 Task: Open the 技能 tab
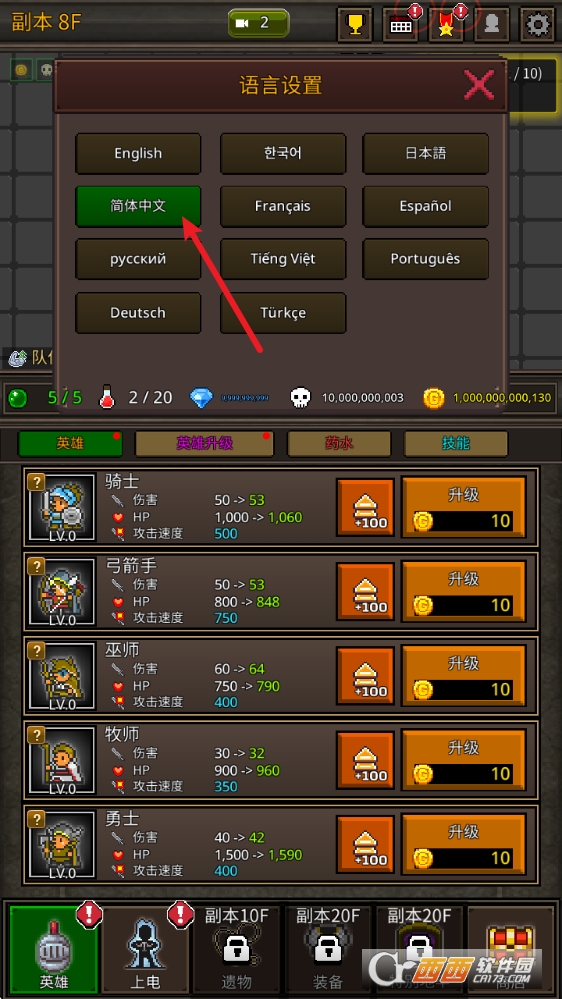(456, 444)
